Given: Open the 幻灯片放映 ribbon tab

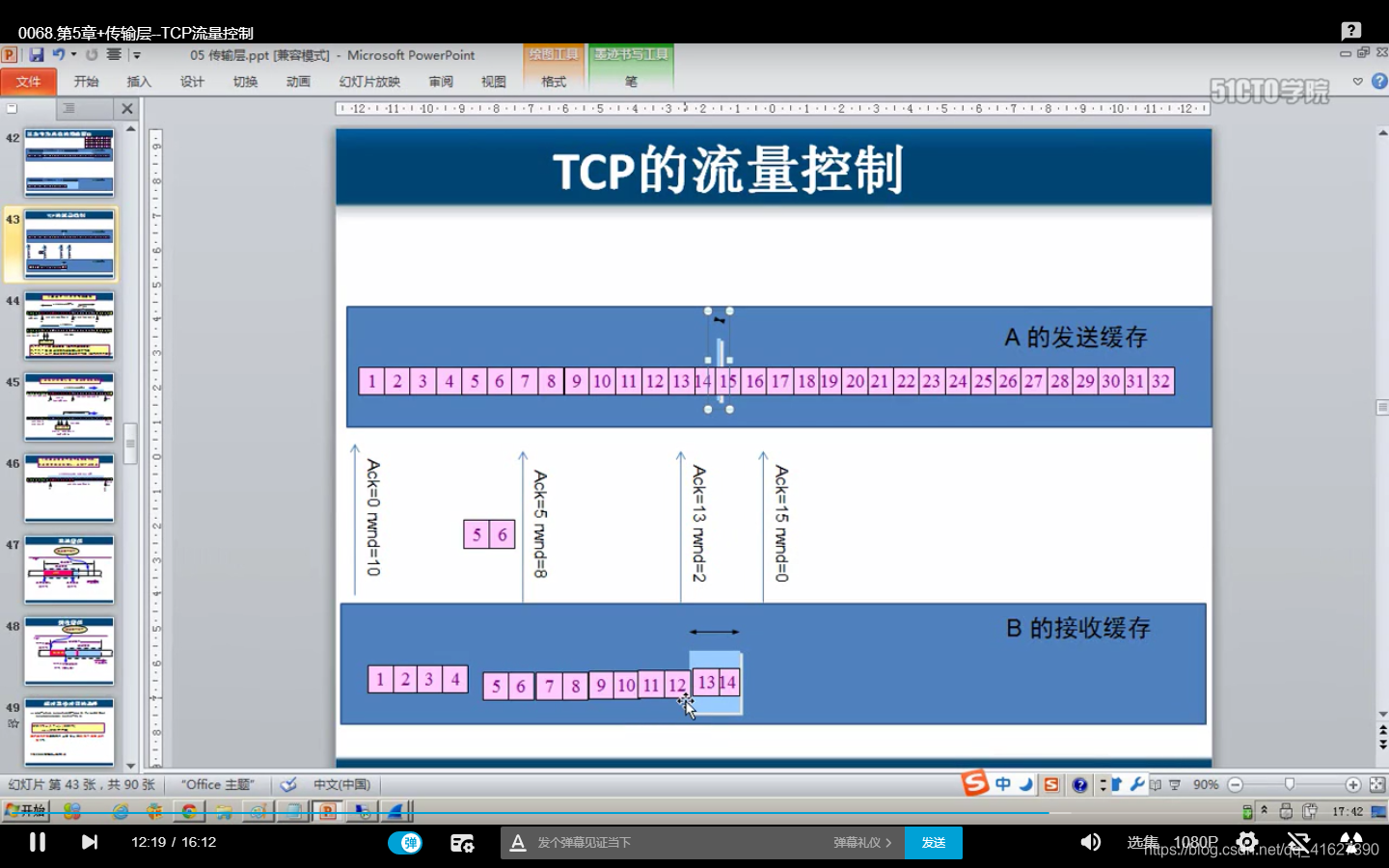Looking at the screenshot, I should coord(369,82).
